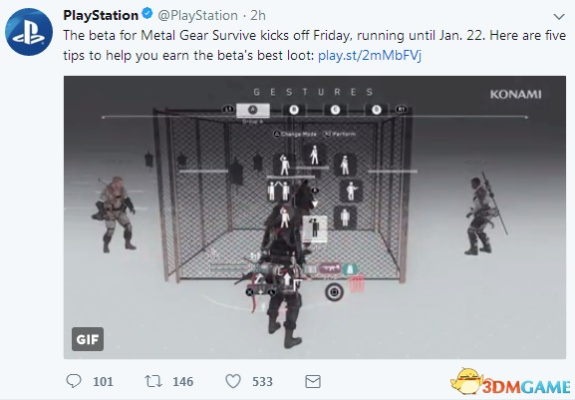Open the @PlayStation handle
Screen dimensions: 575x400
pyautogui.click(x=198, y=15)
